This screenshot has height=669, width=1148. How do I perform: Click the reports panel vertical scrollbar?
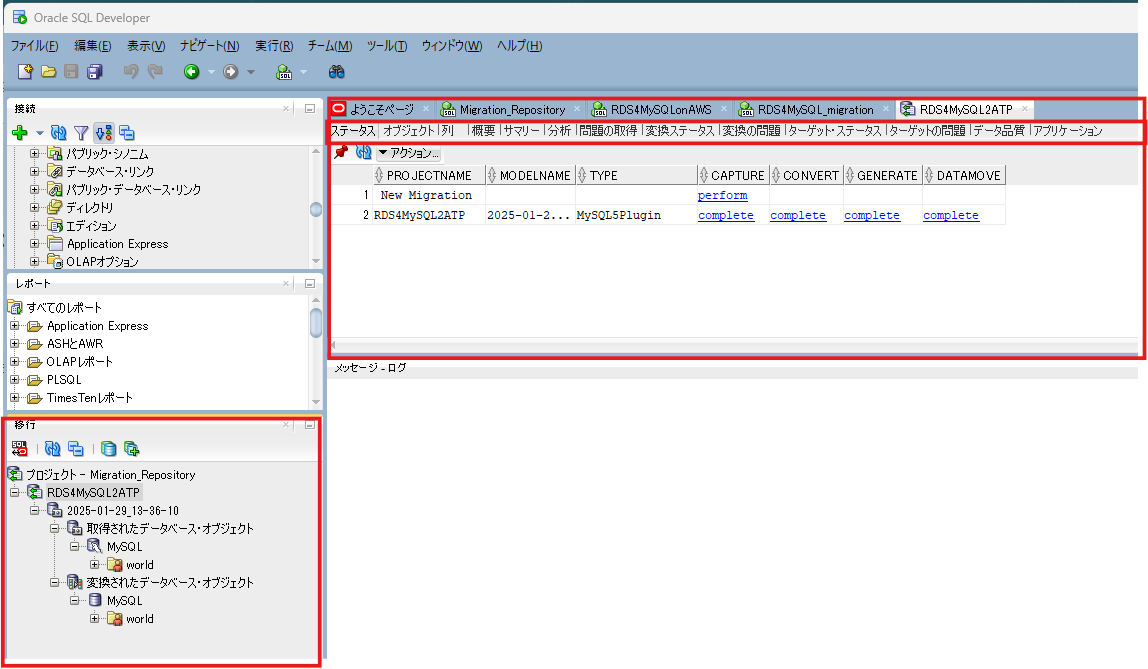click(x=316, y=351)
